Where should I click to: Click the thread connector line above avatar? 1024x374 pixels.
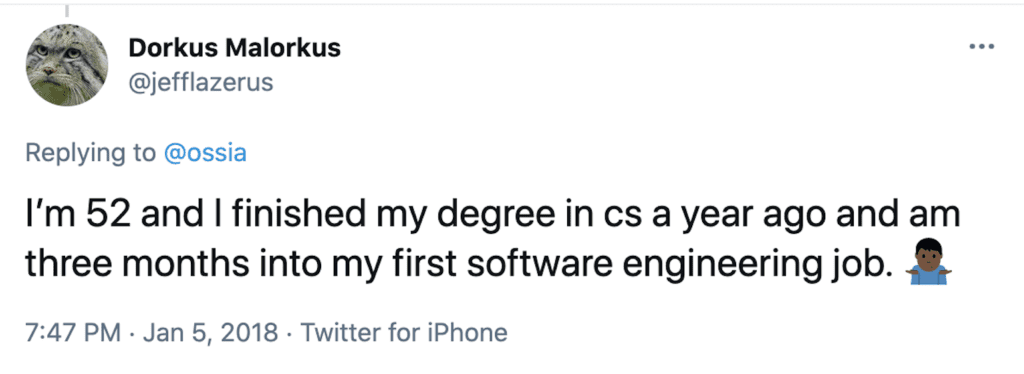tap(67, 10)
